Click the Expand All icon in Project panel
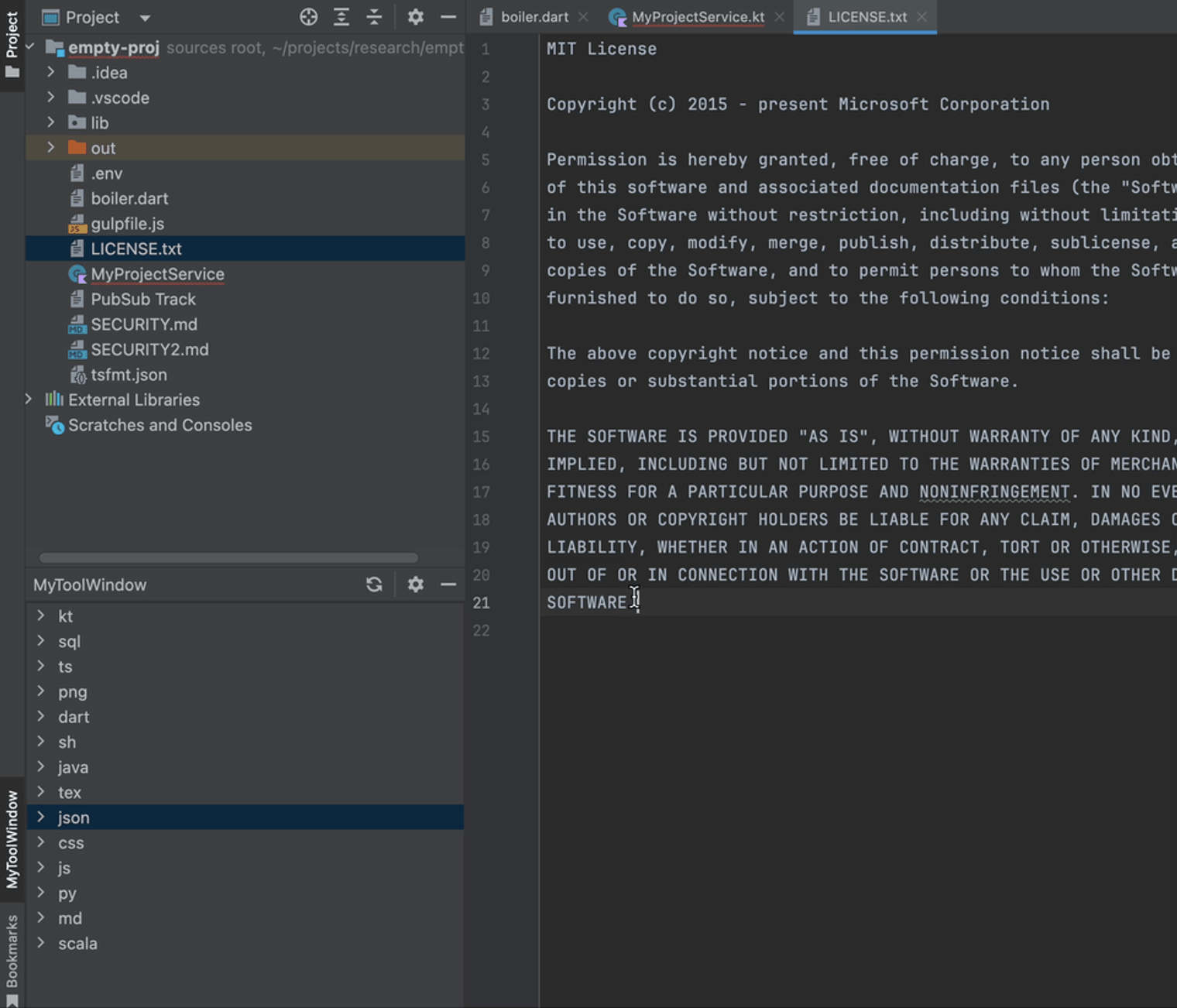Screen dimensions: 1177x1008 click(x=341, y=17)
